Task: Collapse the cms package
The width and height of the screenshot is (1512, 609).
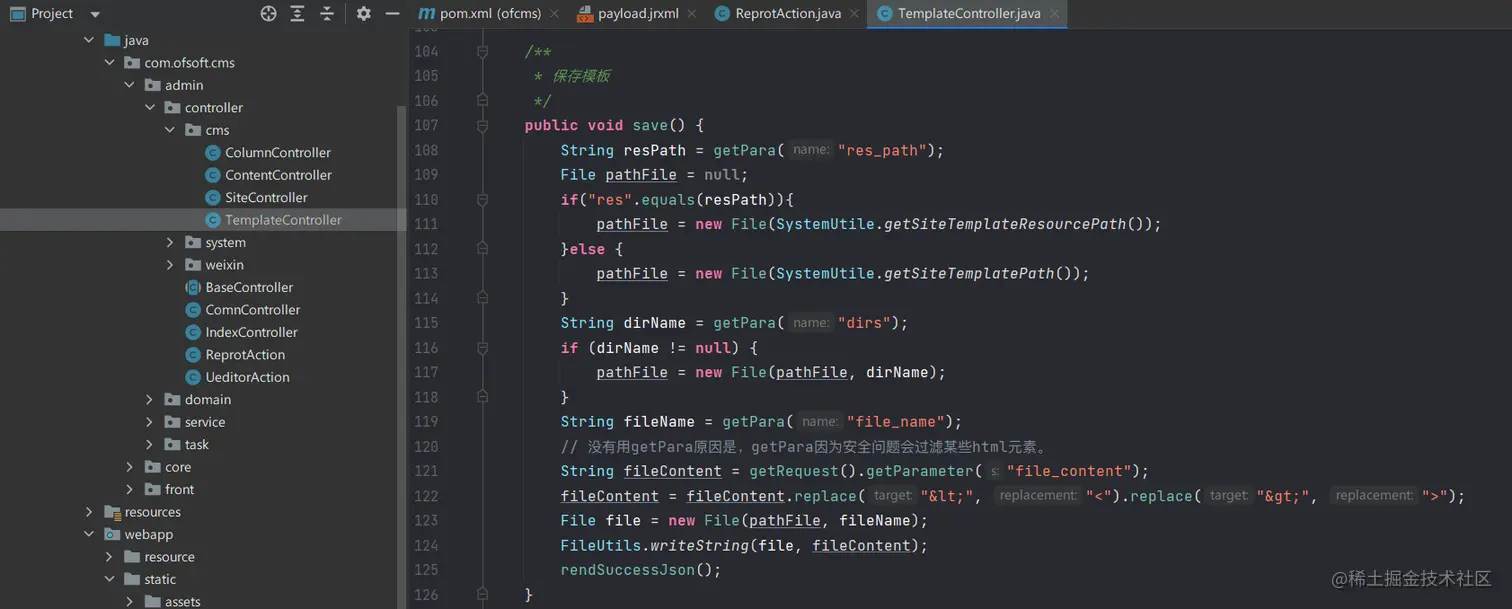Action: point(170,130)
